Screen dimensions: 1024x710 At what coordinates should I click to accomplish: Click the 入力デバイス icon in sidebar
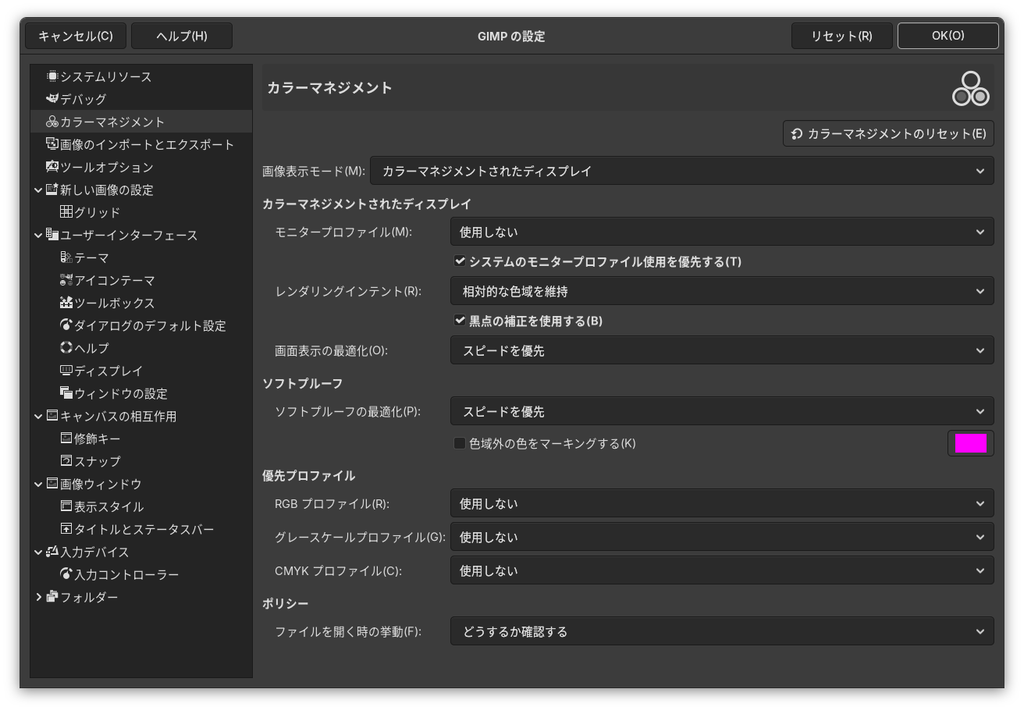point(52,551)
